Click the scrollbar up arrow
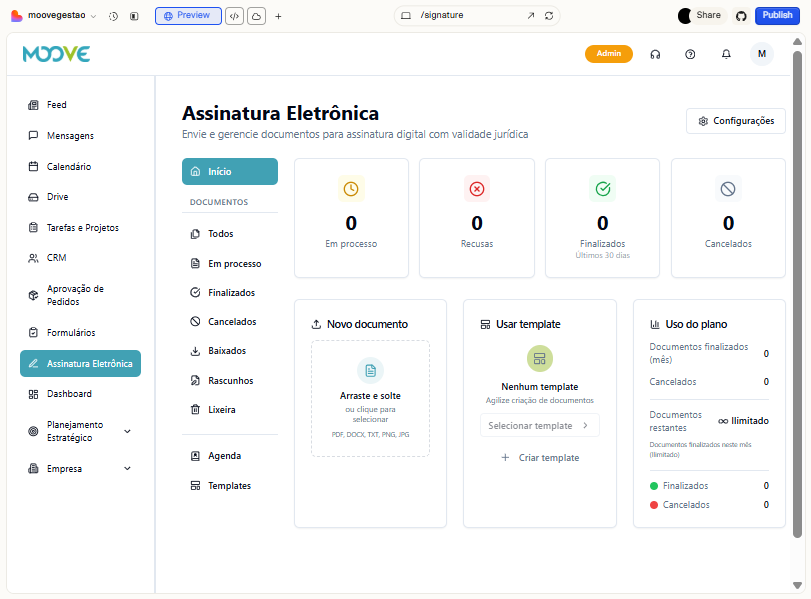This screenshot has width=811, height=599. point(797,41)
